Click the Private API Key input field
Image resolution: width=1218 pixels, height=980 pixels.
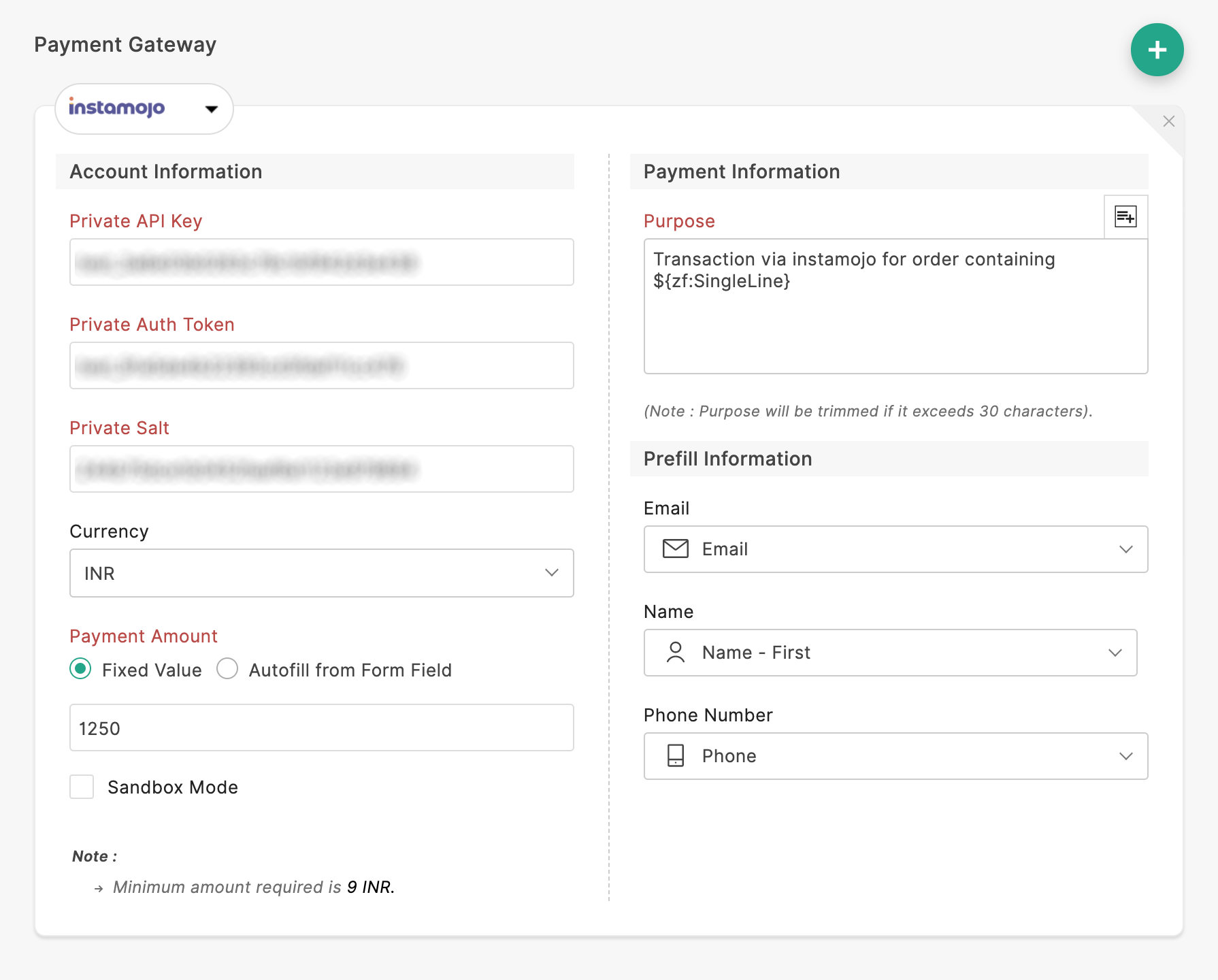tap(322, 262)
